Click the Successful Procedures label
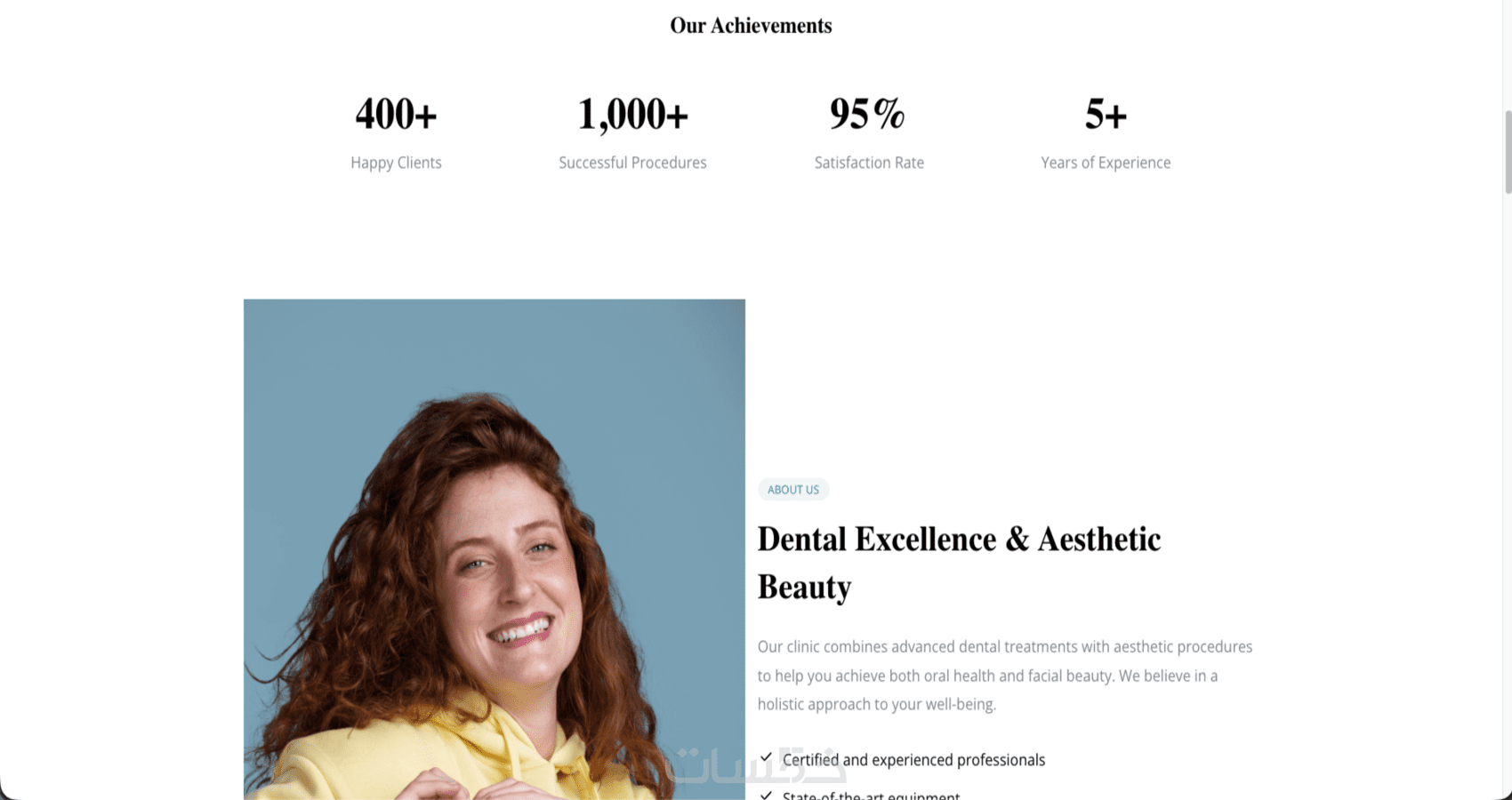The height and width of the screenshot is (800, 1512). tap(632, 163)
